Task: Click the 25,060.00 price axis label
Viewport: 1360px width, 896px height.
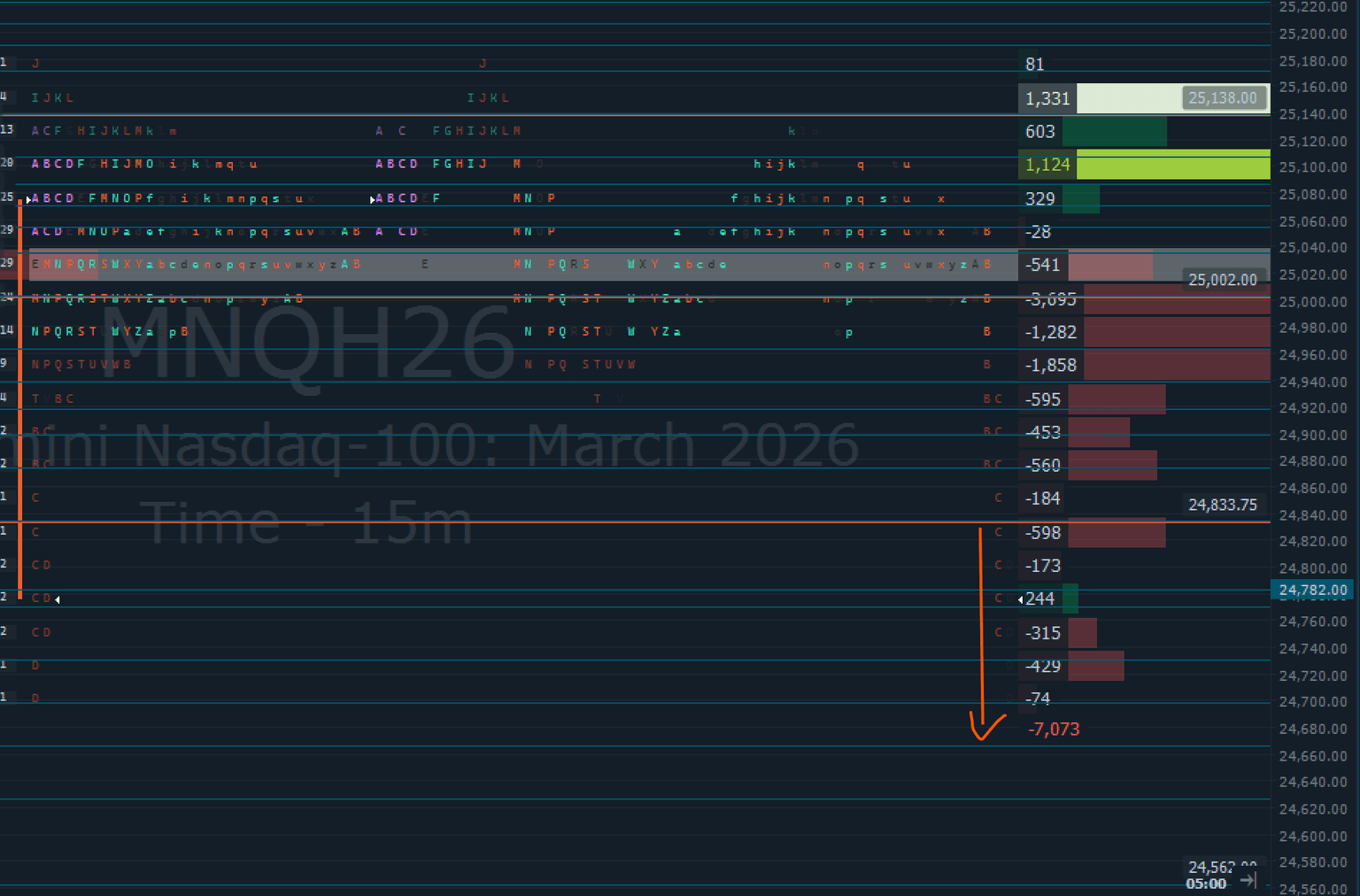Action: pos(1313,221)
